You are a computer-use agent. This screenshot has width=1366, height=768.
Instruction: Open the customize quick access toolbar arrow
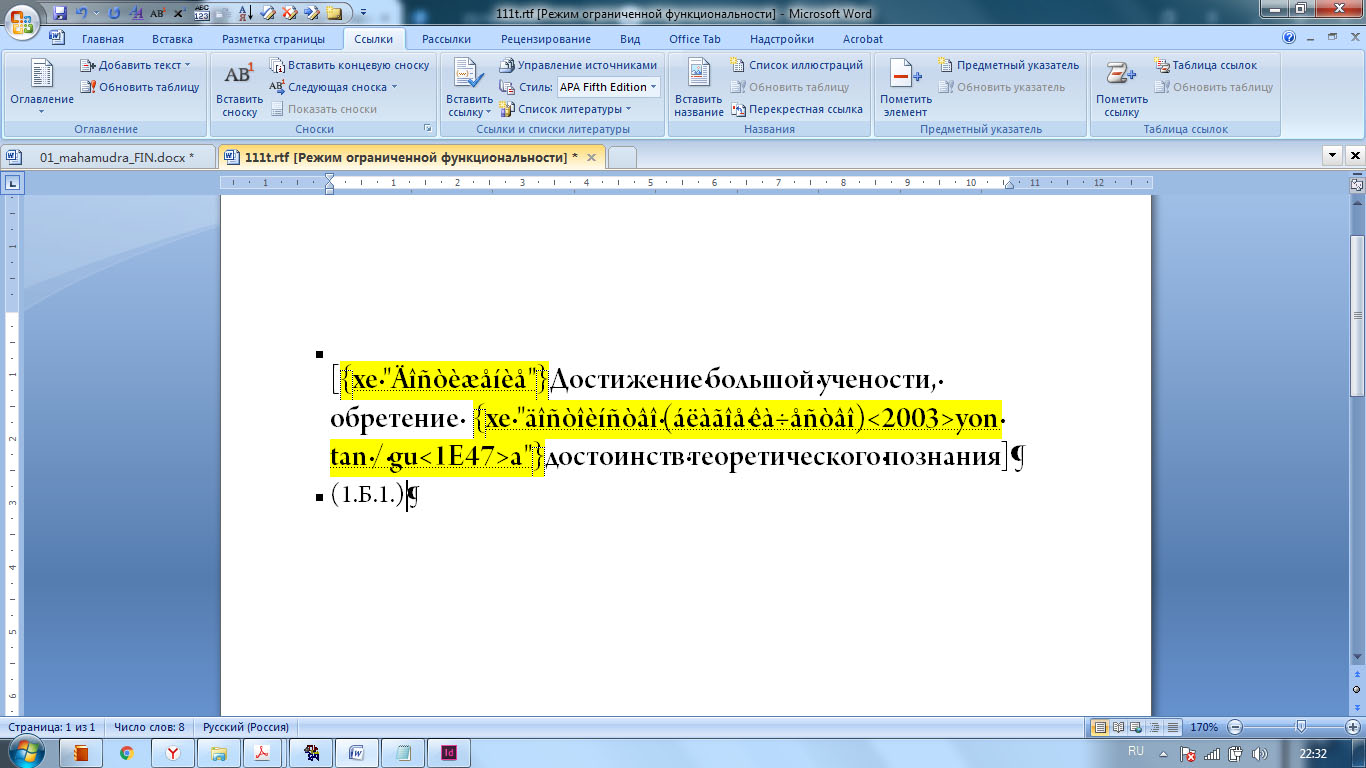(362, 13)
